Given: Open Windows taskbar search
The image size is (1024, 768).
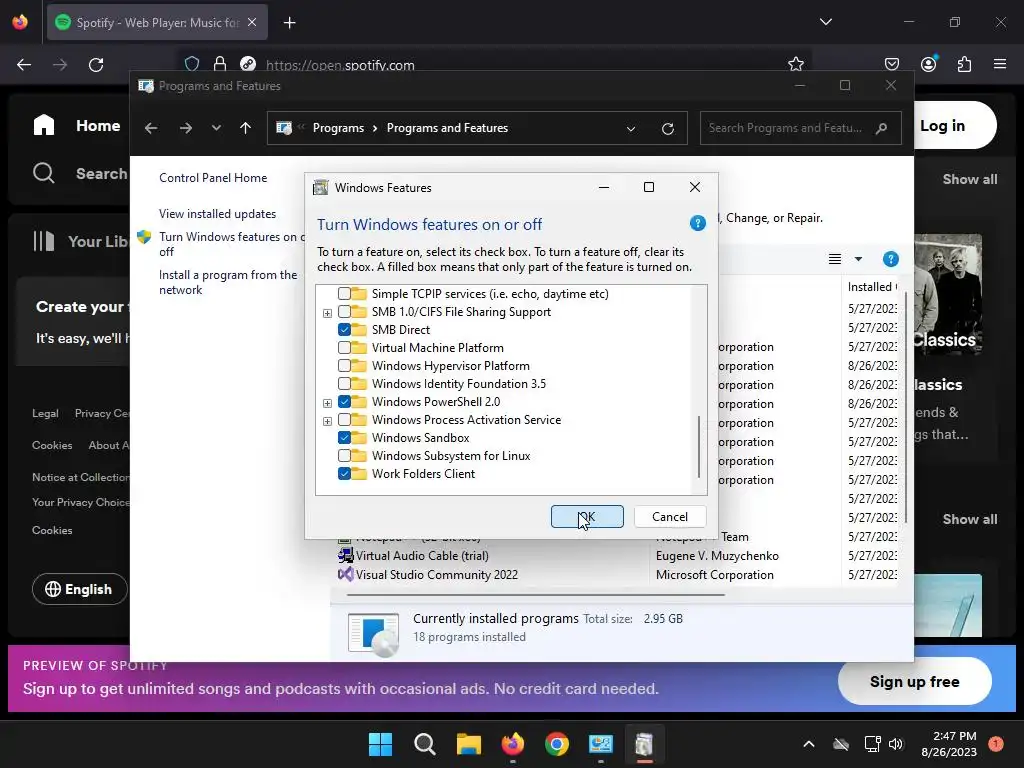Looking at the screenshot, I should [x=424, y=744].
